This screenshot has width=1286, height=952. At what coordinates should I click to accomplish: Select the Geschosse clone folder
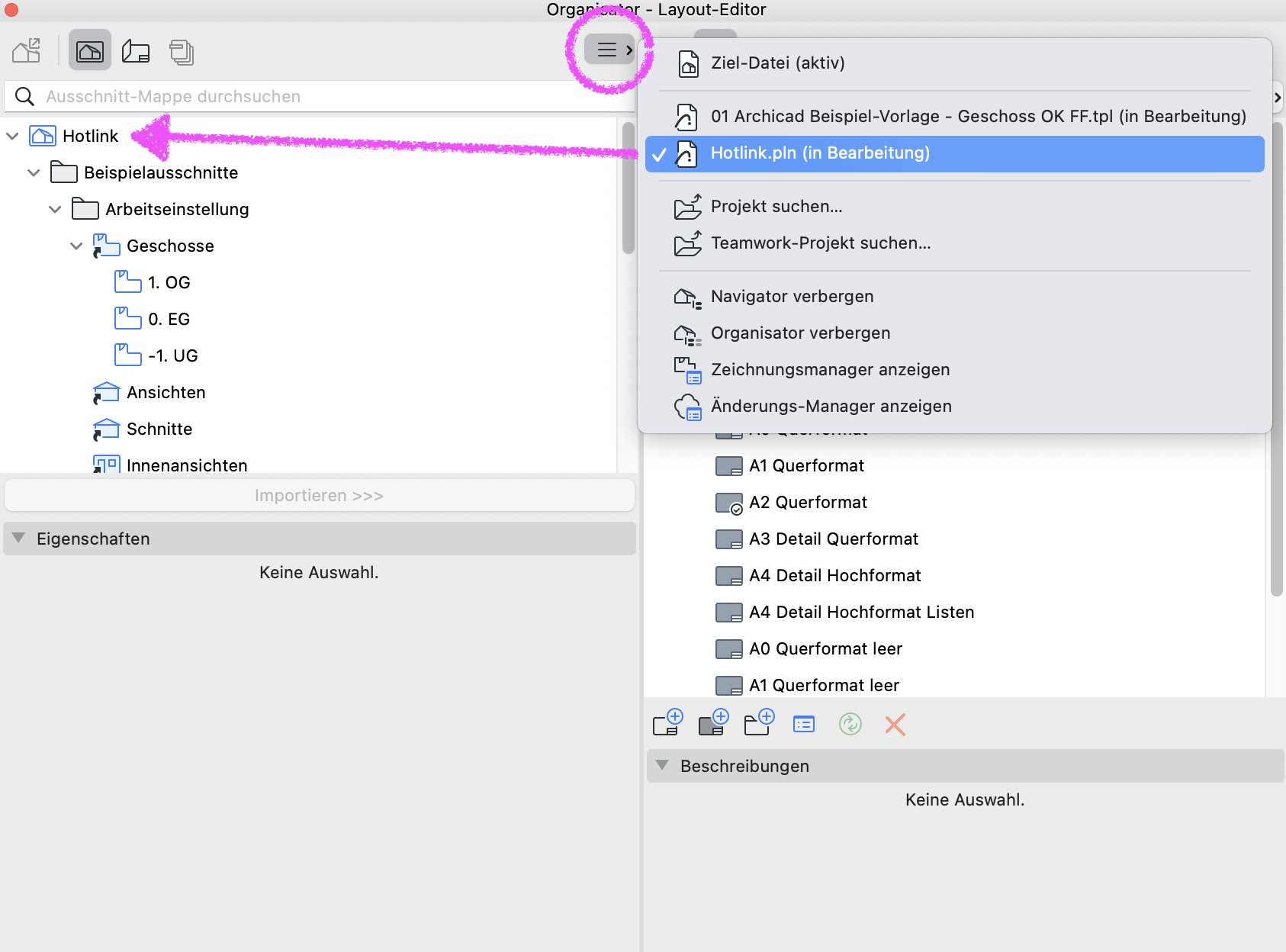(153, 246)
